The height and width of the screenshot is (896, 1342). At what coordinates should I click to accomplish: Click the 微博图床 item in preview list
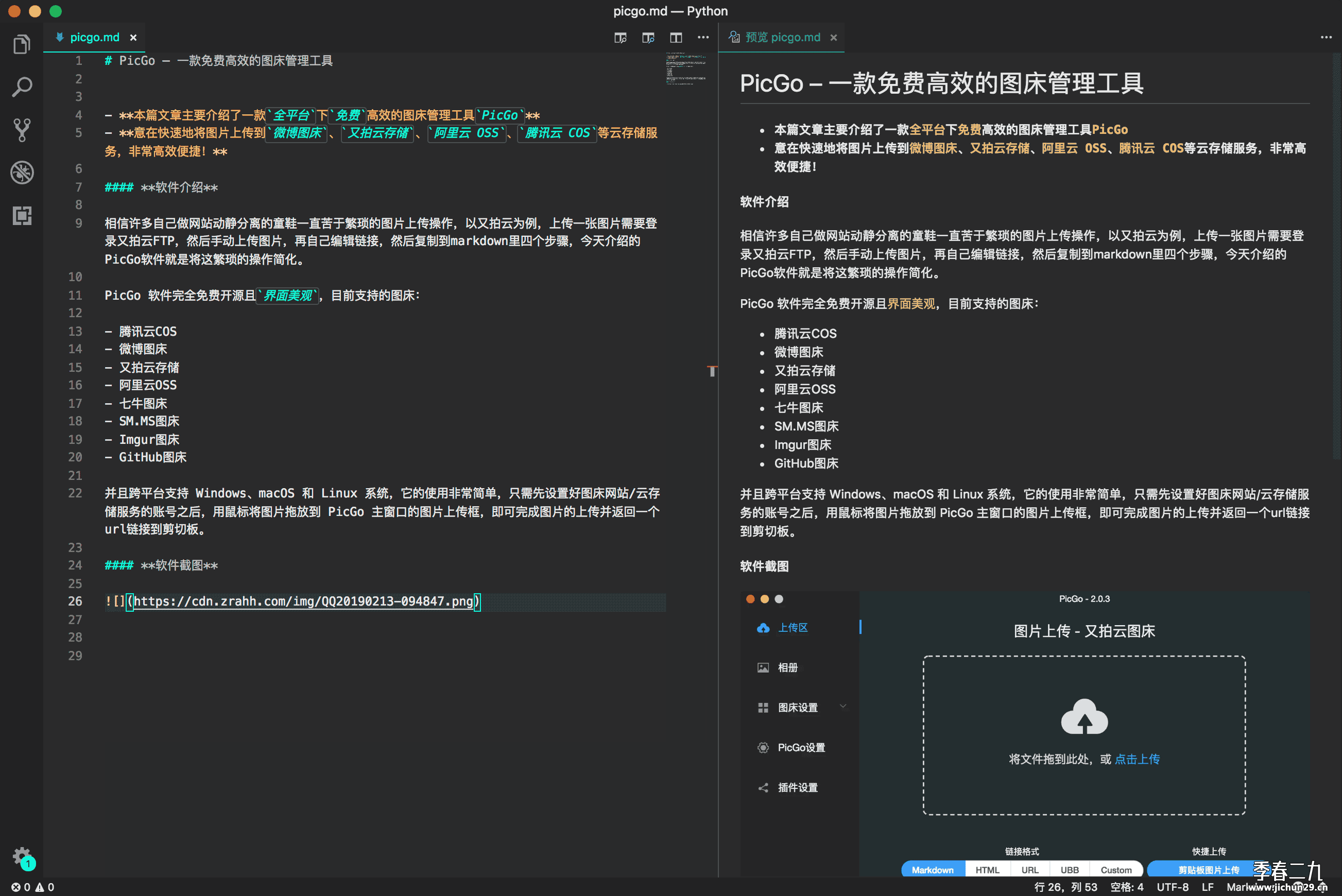[798, 352]
